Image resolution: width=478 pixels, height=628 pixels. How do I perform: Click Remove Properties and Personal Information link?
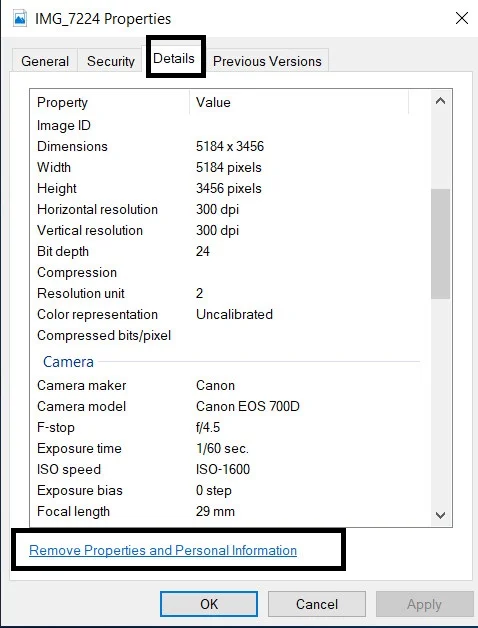pos(163,550)
